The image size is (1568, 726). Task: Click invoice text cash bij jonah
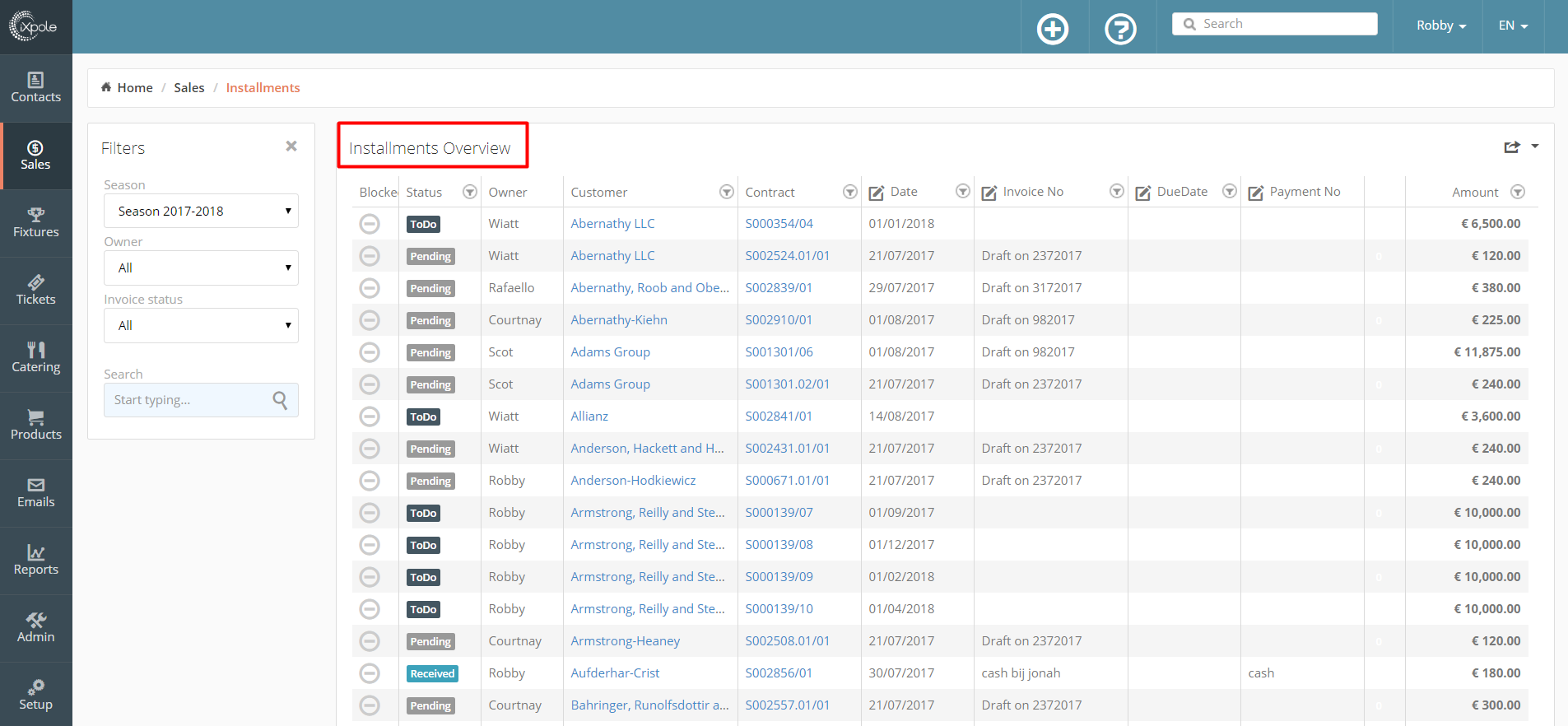pyautogui.click(x=1021, y=673)
